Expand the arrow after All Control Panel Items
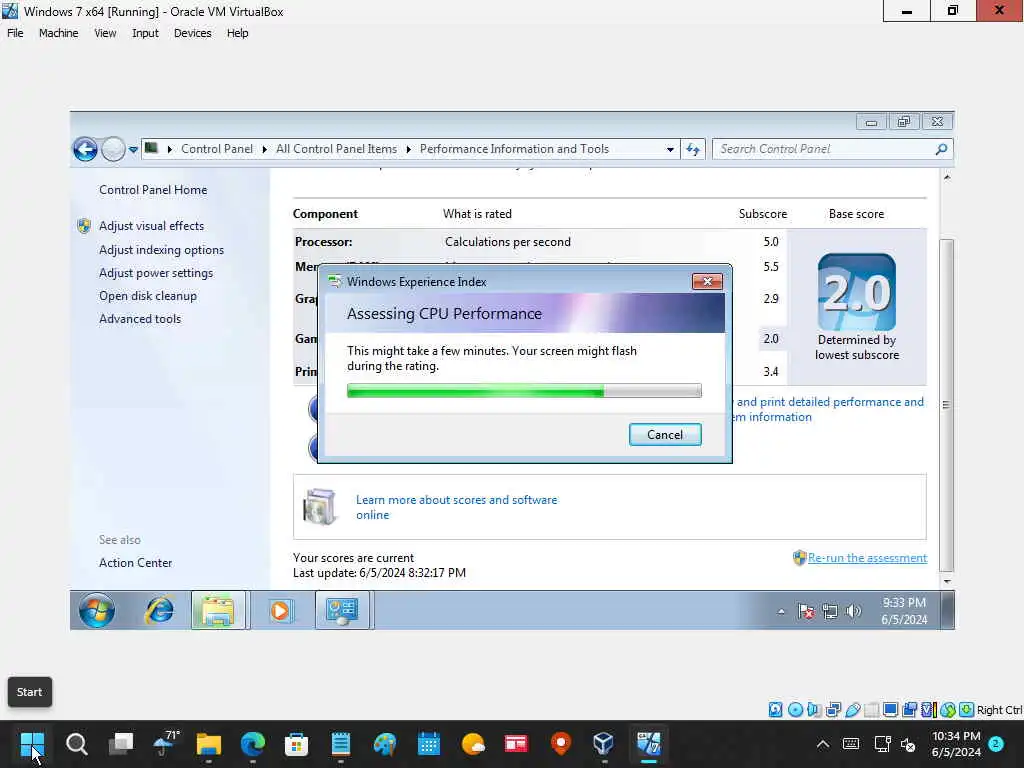Viewport: 1024px width, 768px height. point(409,150)
